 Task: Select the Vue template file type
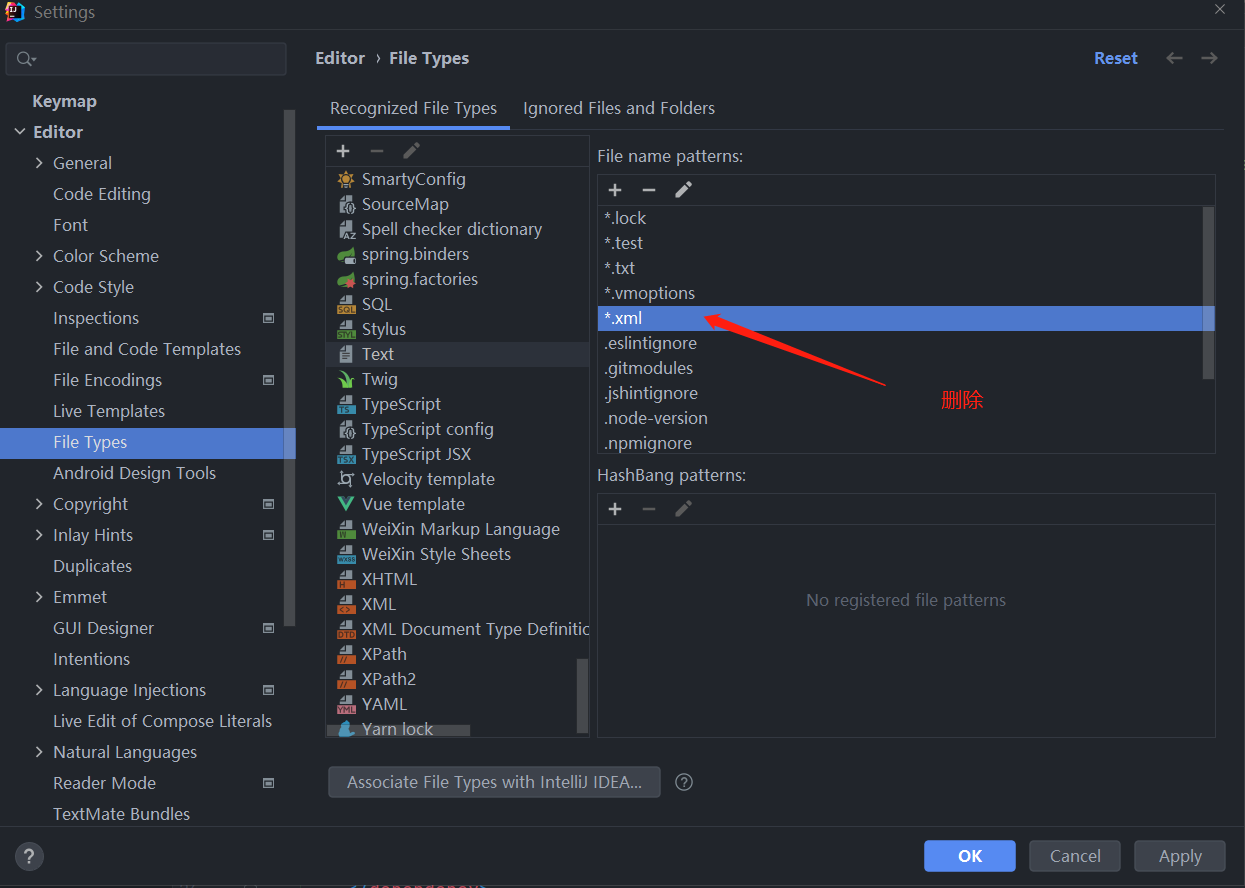tap(458, 504)
